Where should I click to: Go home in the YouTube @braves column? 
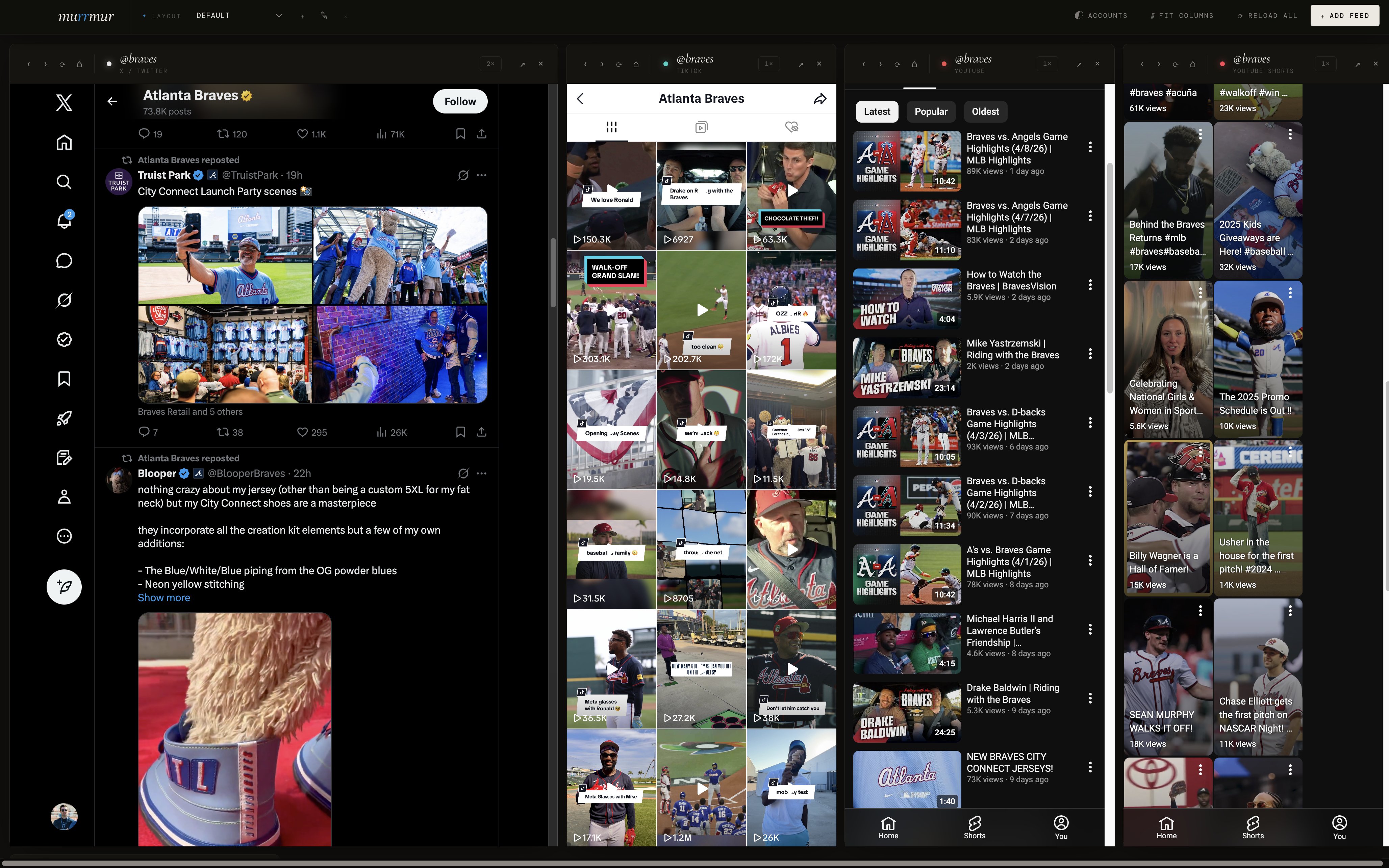coord(914,64)
